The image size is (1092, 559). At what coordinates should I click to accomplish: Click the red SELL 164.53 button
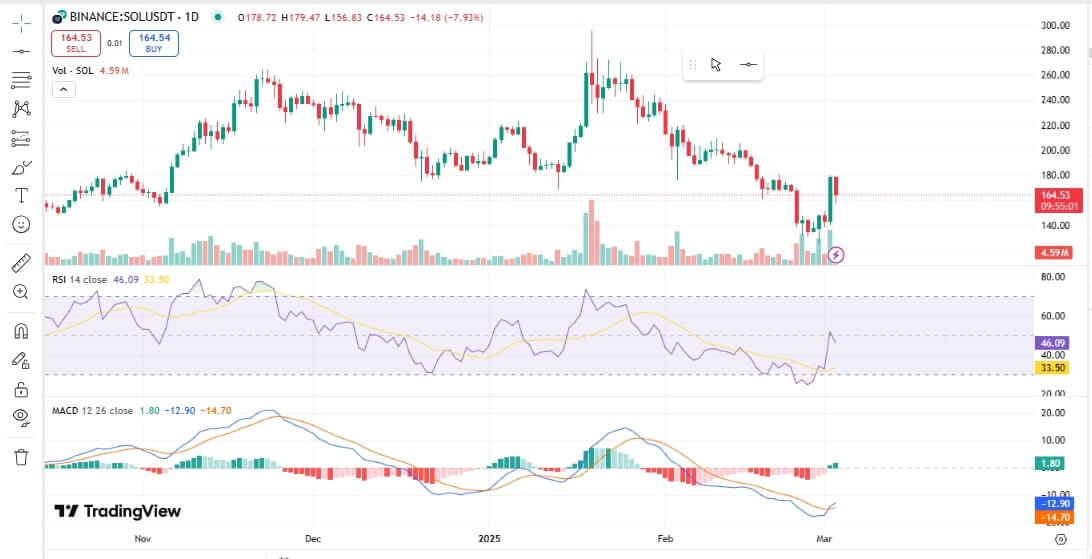pyautogui.click(x=76, y=43)
